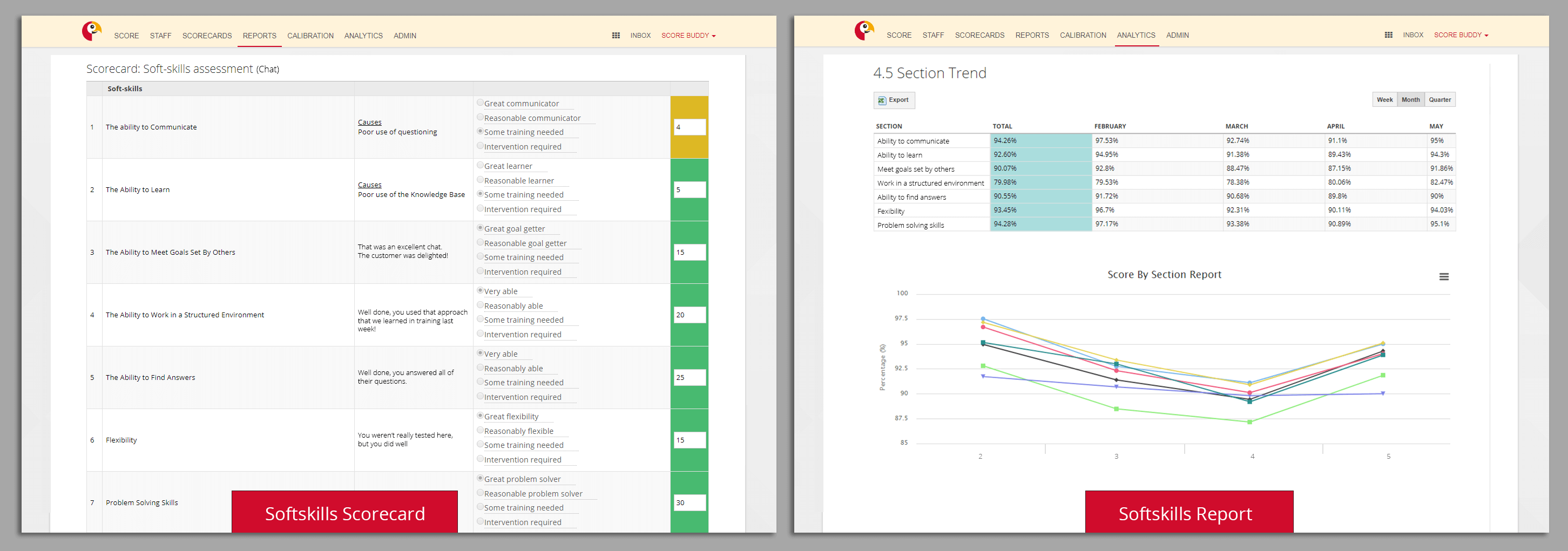Select 'Reasonably flexible' radio option
Image resolution: width=1568 pixels, height=551 pixels.
pos(480,431)
